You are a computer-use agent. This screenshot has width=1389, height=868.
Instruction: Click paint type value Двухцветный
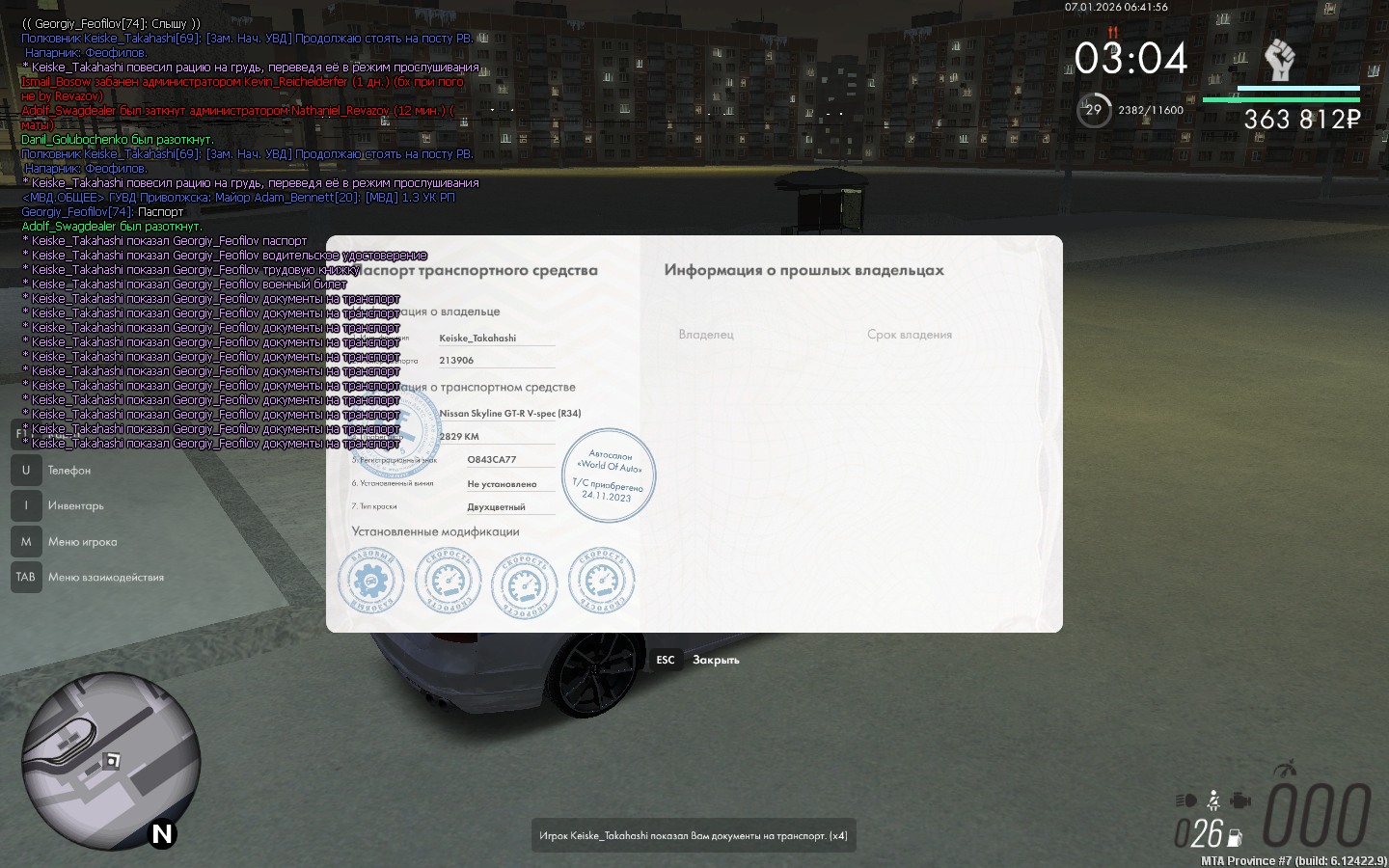pyautogui.click(x=497, y=507)
